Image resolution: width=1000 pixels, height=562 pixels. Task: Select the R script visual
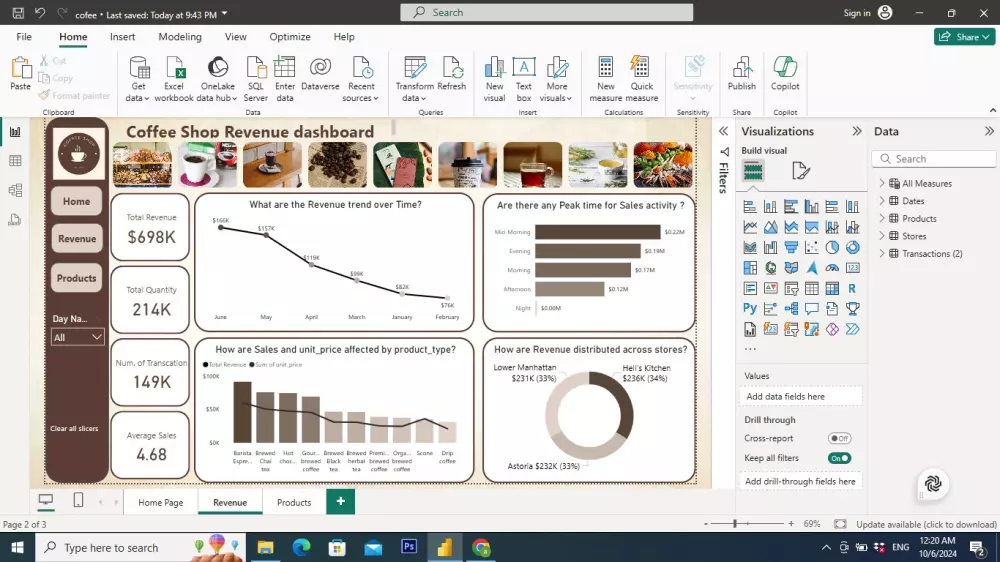click(x=853, y=288)
